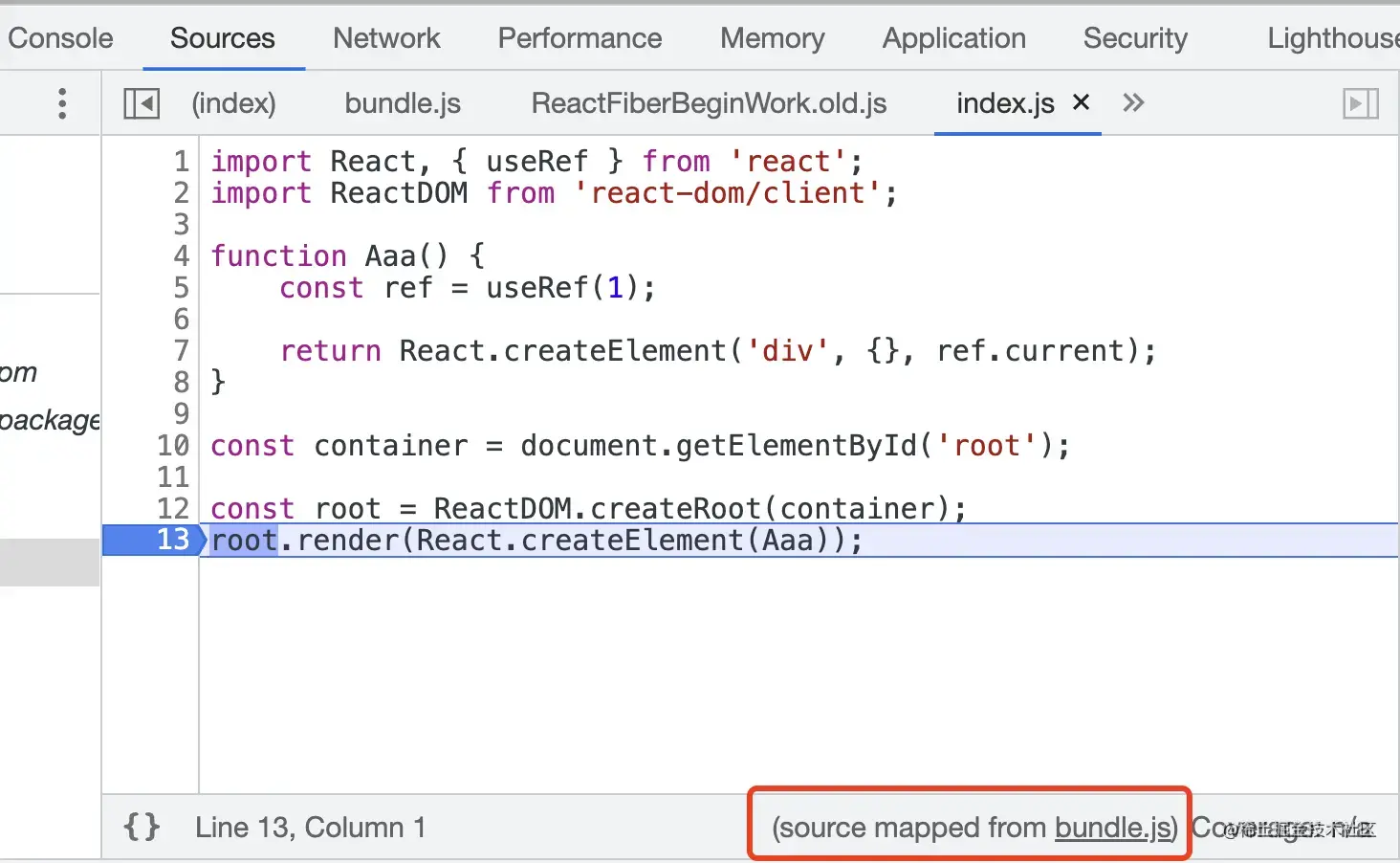Open the Performance panel tab
The image size is (1400, 863).
click(x=580, y=38)
